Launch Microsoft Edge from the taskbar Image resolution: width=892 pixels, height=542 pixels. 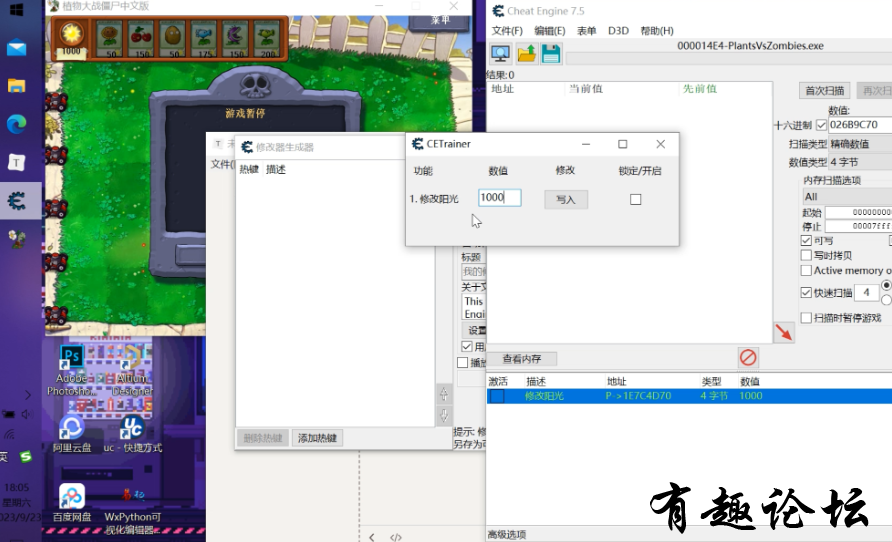tap(16, 124)
